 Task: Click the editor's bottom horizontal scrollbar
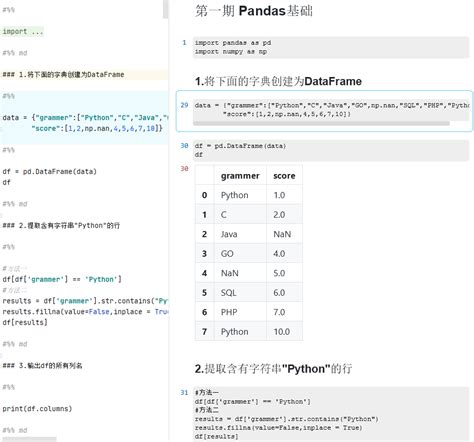click(29, 439)
